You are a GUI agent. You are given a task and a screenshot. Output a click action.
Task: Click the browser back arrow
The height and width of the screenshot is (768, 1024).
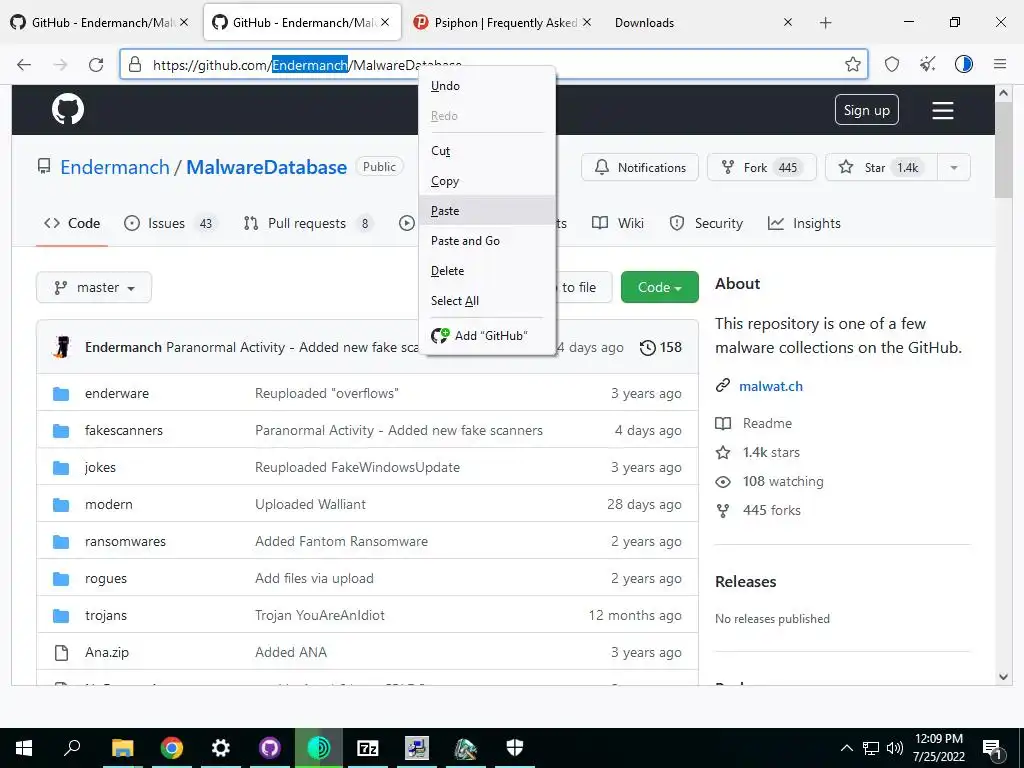coord(24,64)
